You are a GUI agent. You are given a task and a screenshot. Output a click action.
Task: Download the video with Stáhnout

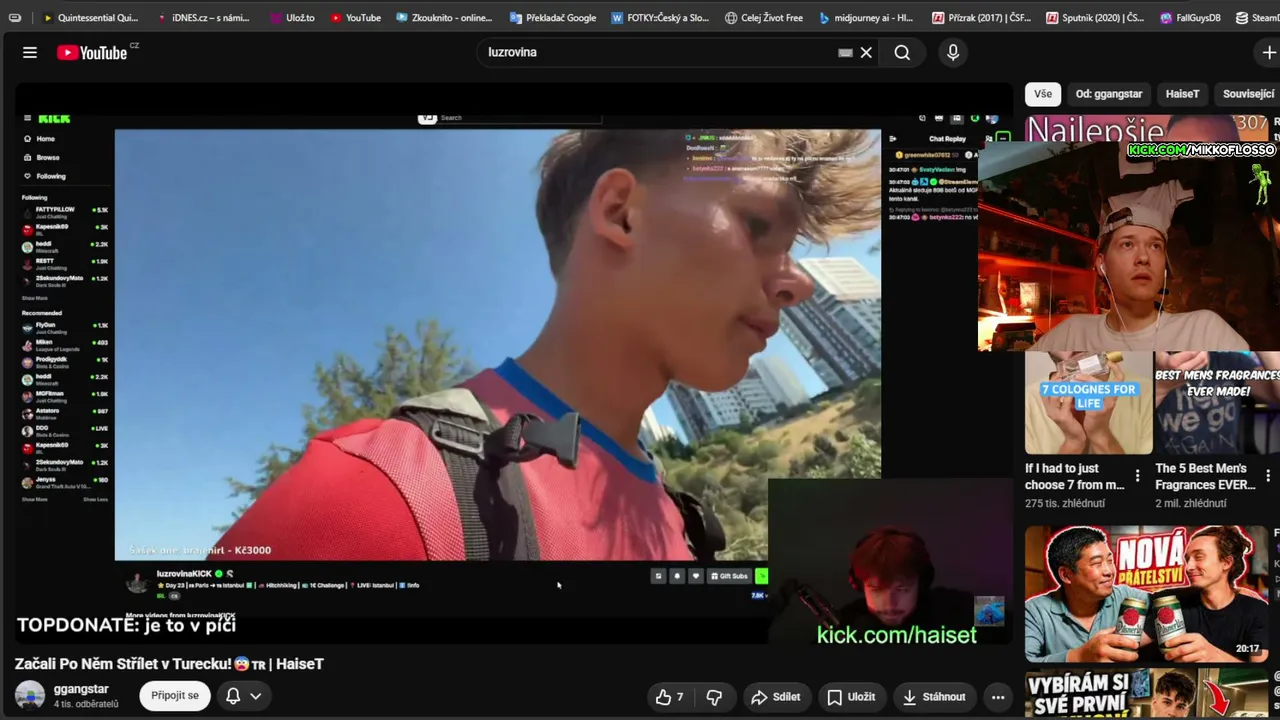coord(933,697)
